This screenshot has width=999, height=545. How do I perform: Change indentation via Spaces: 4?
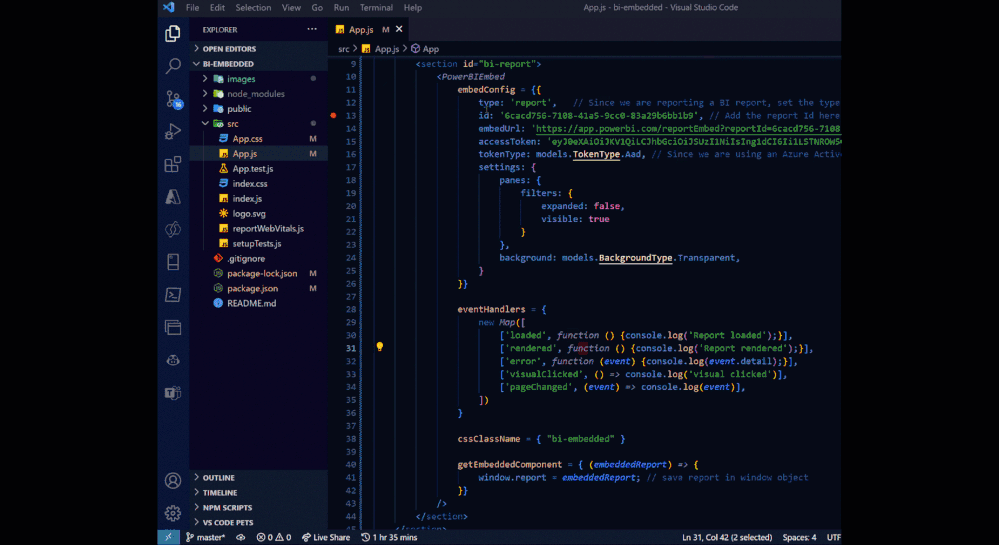[799, 537]
